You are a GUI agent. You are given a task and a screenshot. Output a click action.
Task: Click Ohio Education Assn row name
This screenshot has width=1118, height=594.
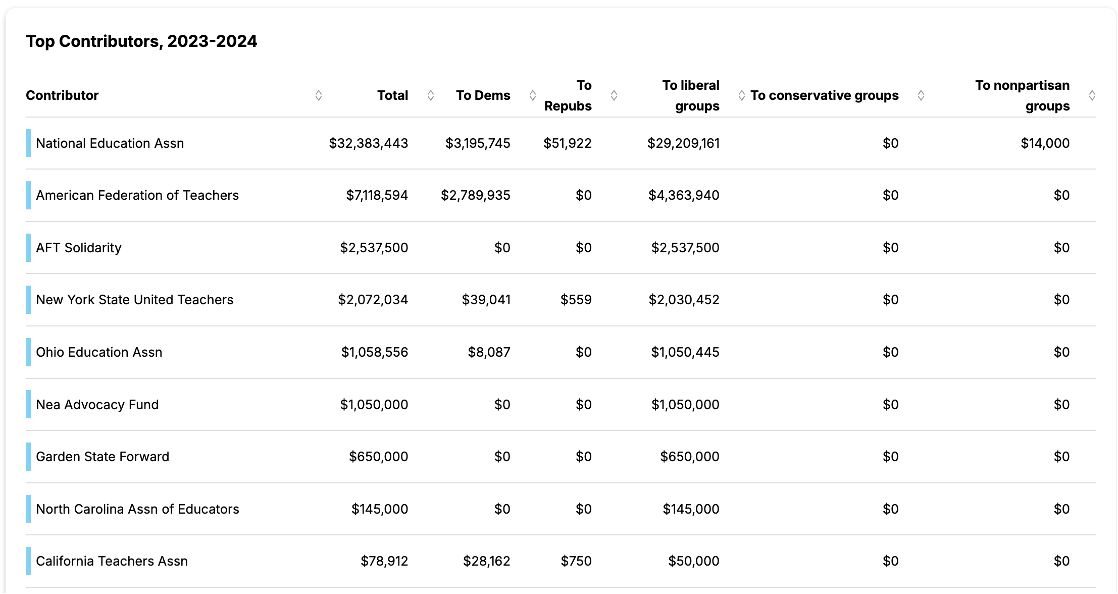click(99, 352)
